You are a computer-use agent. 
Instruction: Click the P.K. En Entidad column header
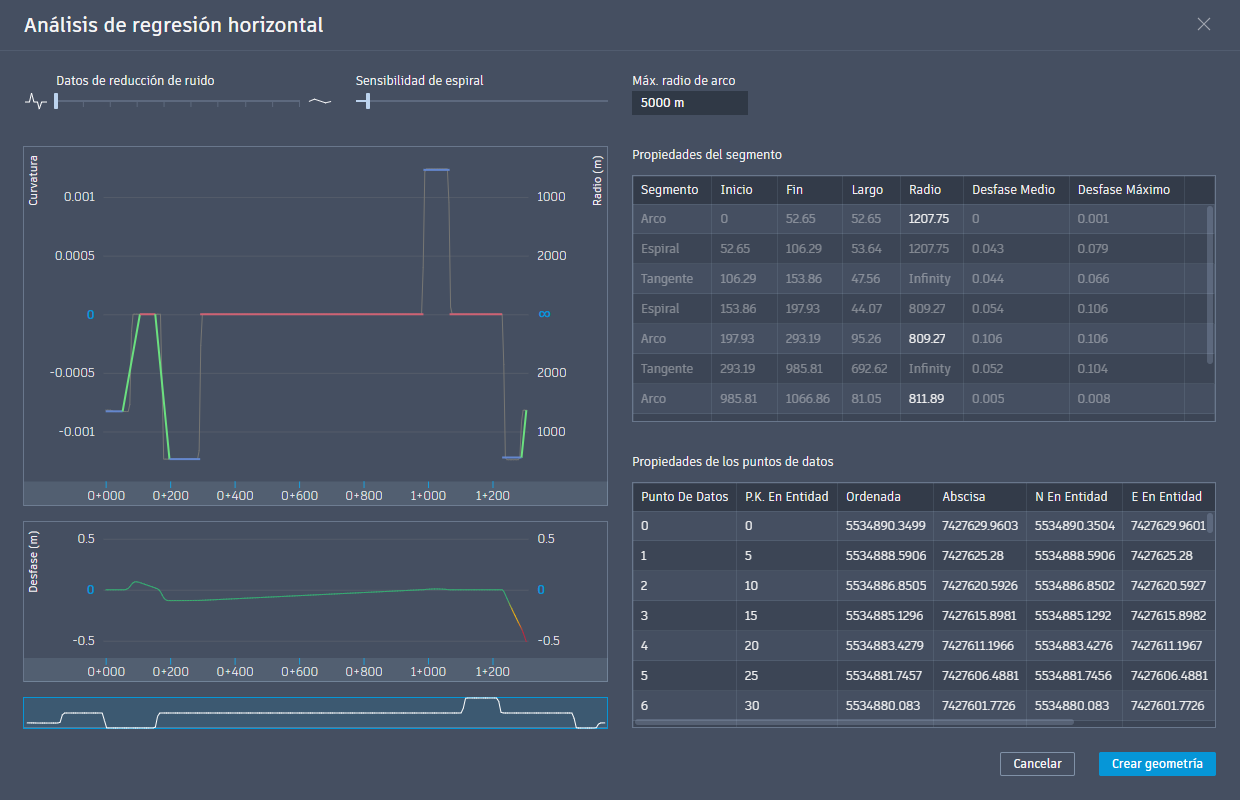point(787,497)
